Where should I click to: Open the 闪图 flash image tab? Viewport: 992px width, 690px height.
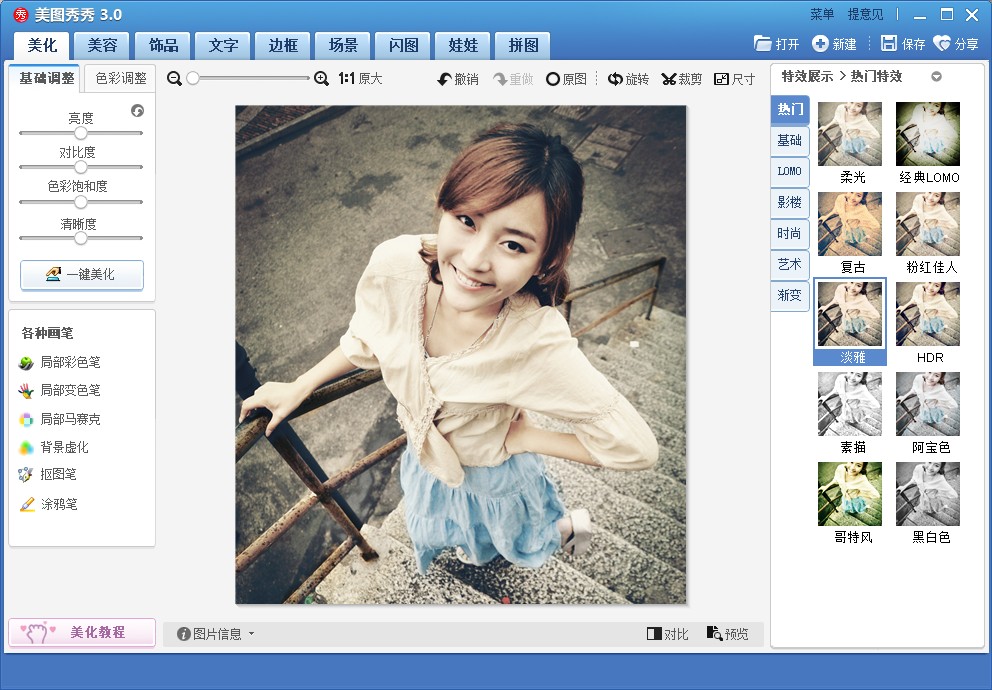coord(403,46)
